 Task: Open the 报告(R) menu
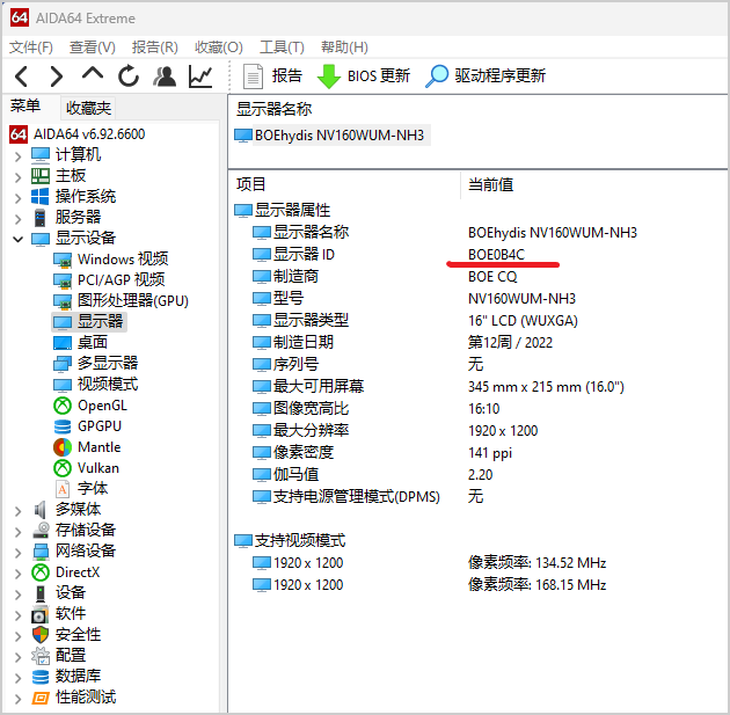point(155,47)
